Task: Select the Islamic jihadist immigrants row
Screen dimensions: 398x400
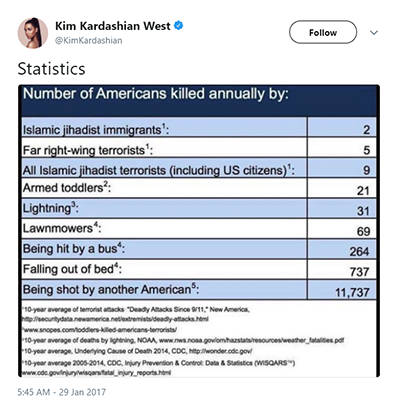Action: tap(199, 127)
